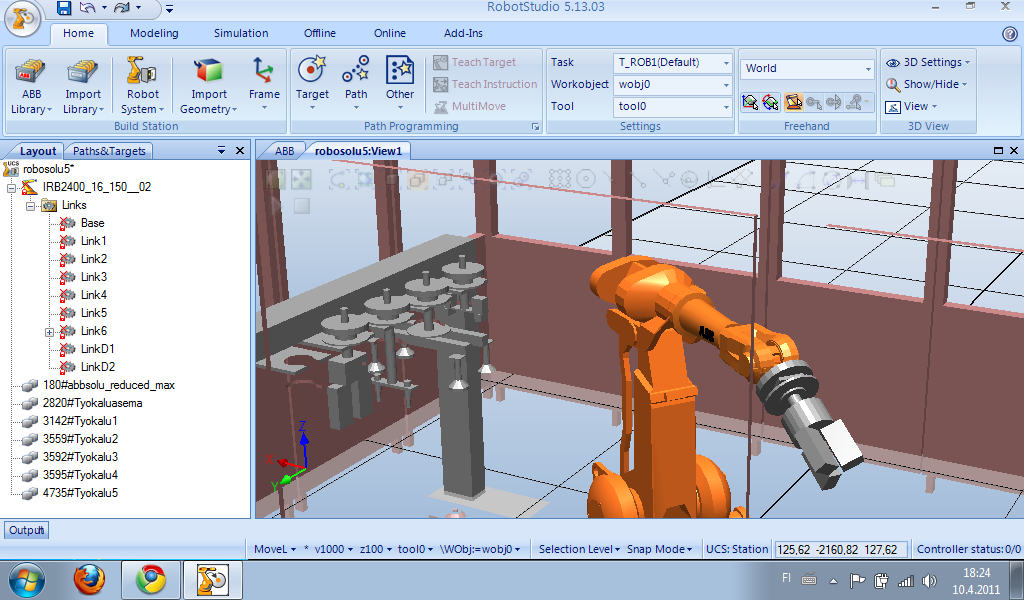Open the RobotStudio application menu button
The image size is (1024, 600).
(22, 18)
